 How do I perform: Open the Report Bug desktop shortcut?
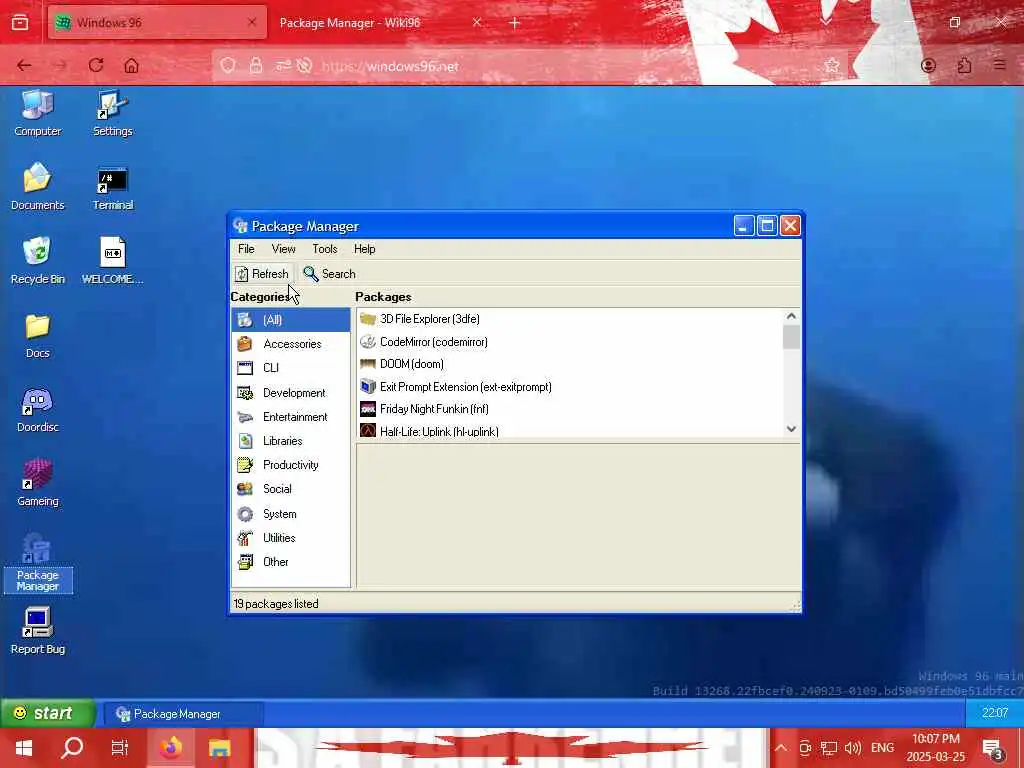point(37,631)
